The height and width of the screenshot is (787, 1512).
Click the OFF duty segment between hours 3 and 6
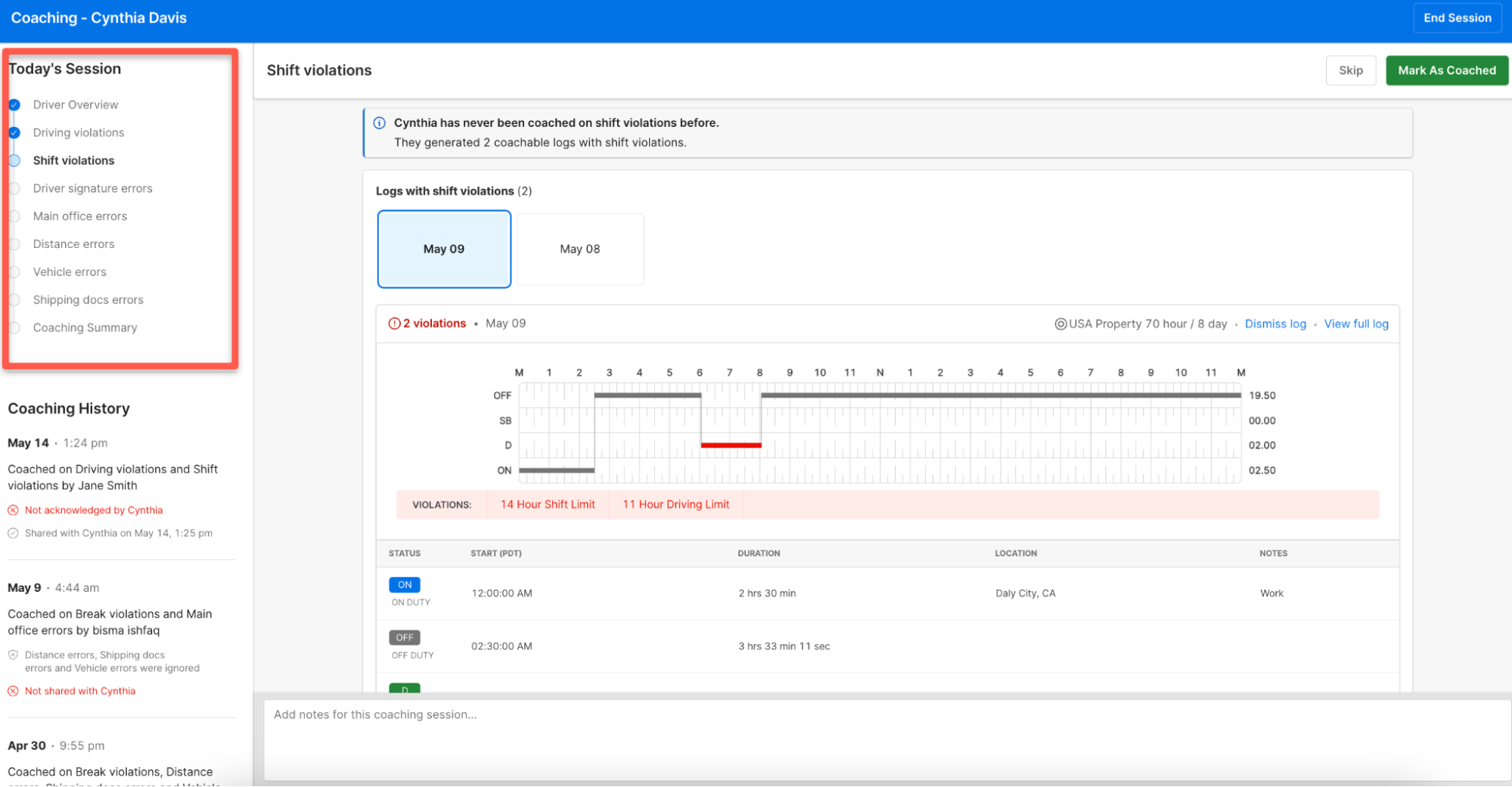coord(647,395)
